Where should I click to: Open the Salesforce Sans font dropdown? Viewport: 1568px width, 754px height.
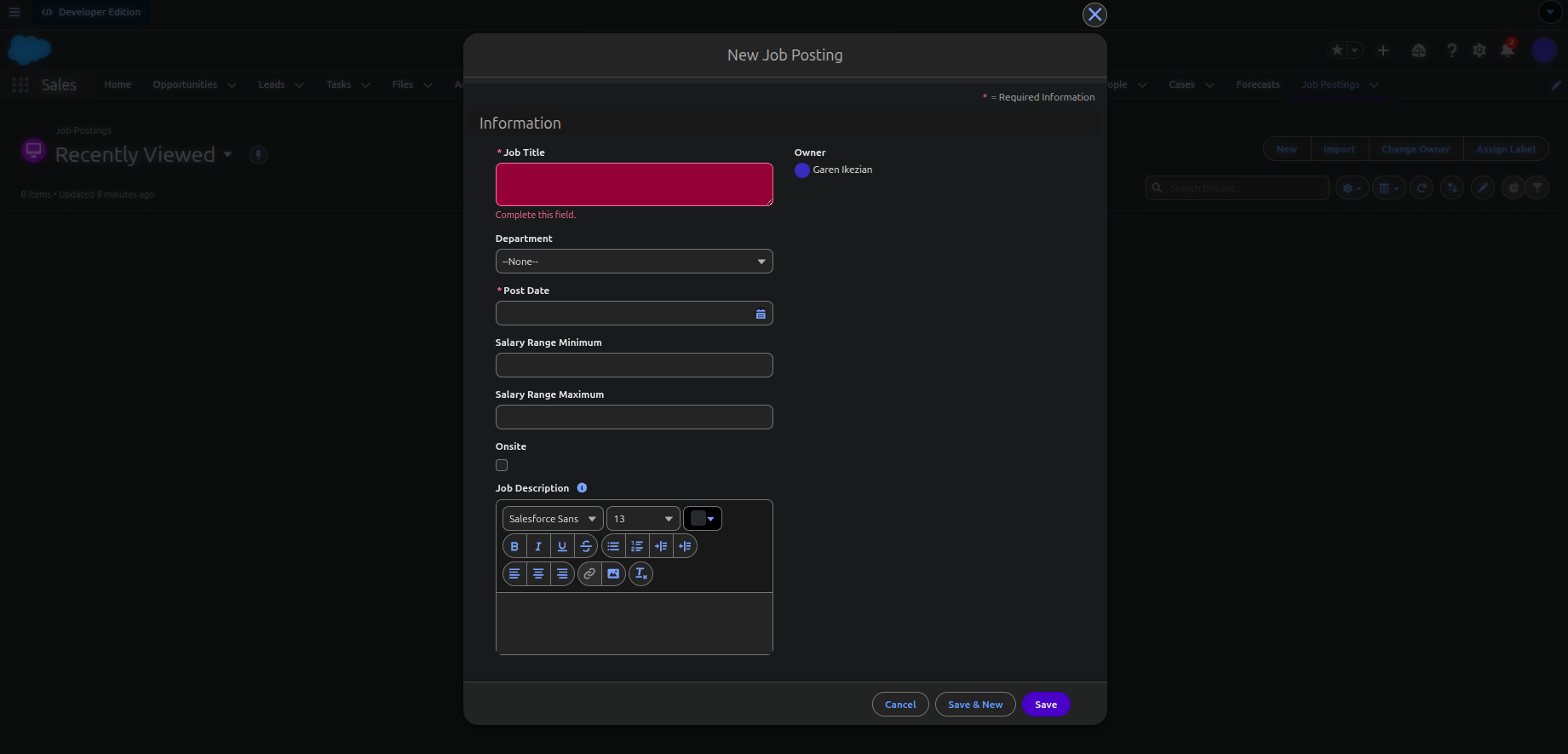coord(553,519)
